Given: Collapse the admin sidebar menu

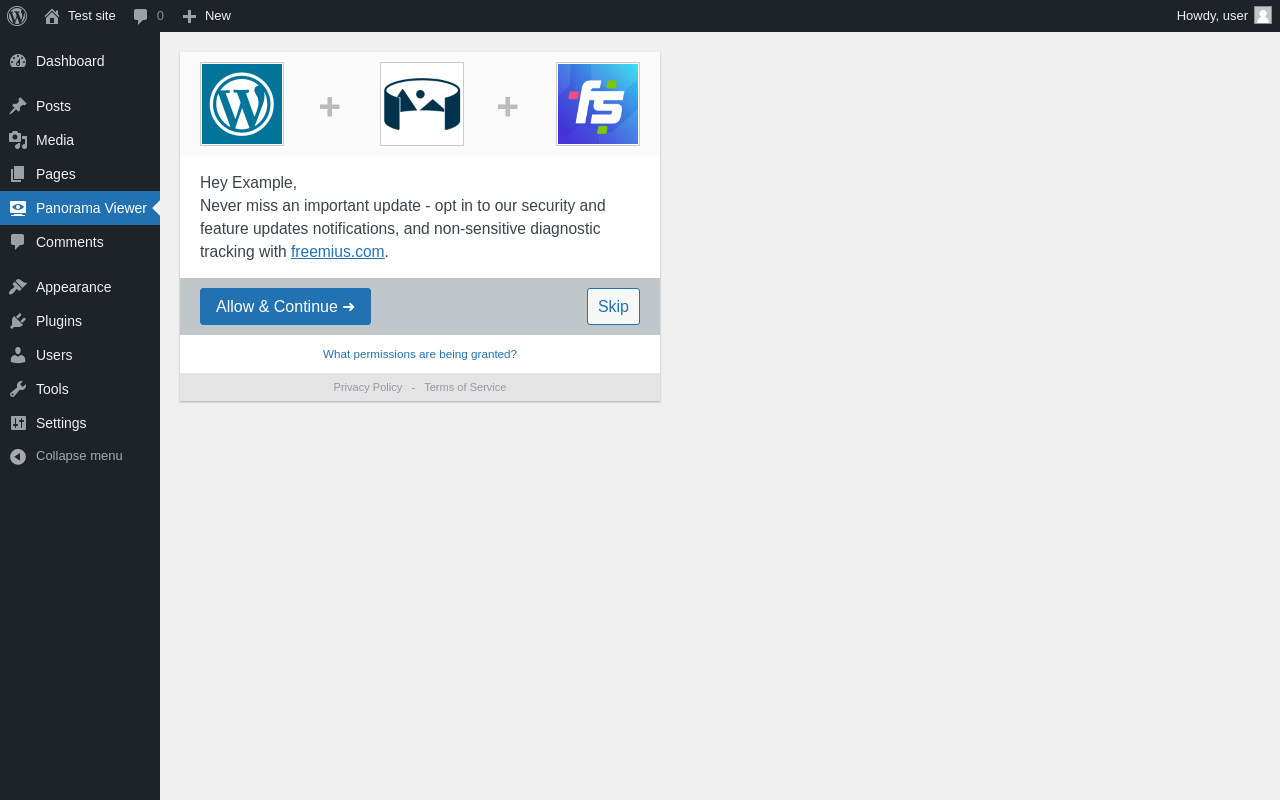Looking at the screenshot, I should pyautogui.click(x=79, y=456).
